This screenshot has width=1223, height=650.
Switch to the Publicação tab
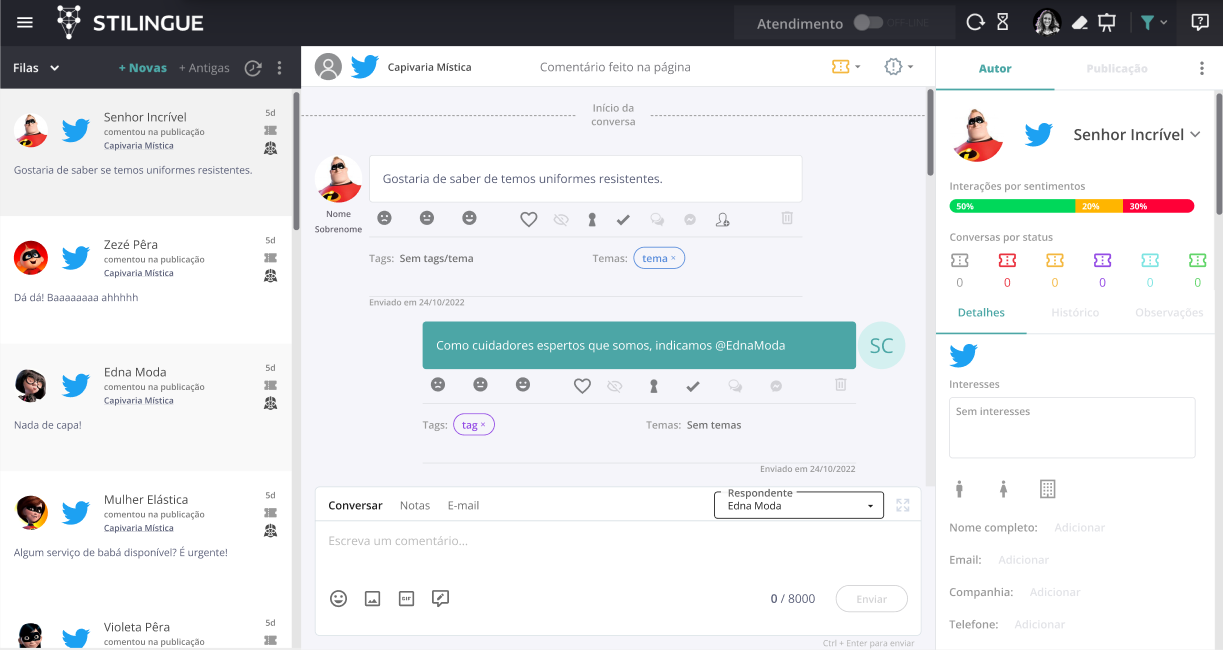tap(1117, 69)
